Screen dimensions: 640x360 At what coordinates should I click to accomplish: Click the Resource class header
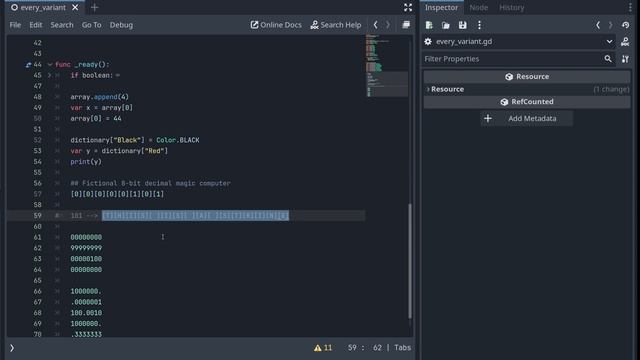pos(527,76)
